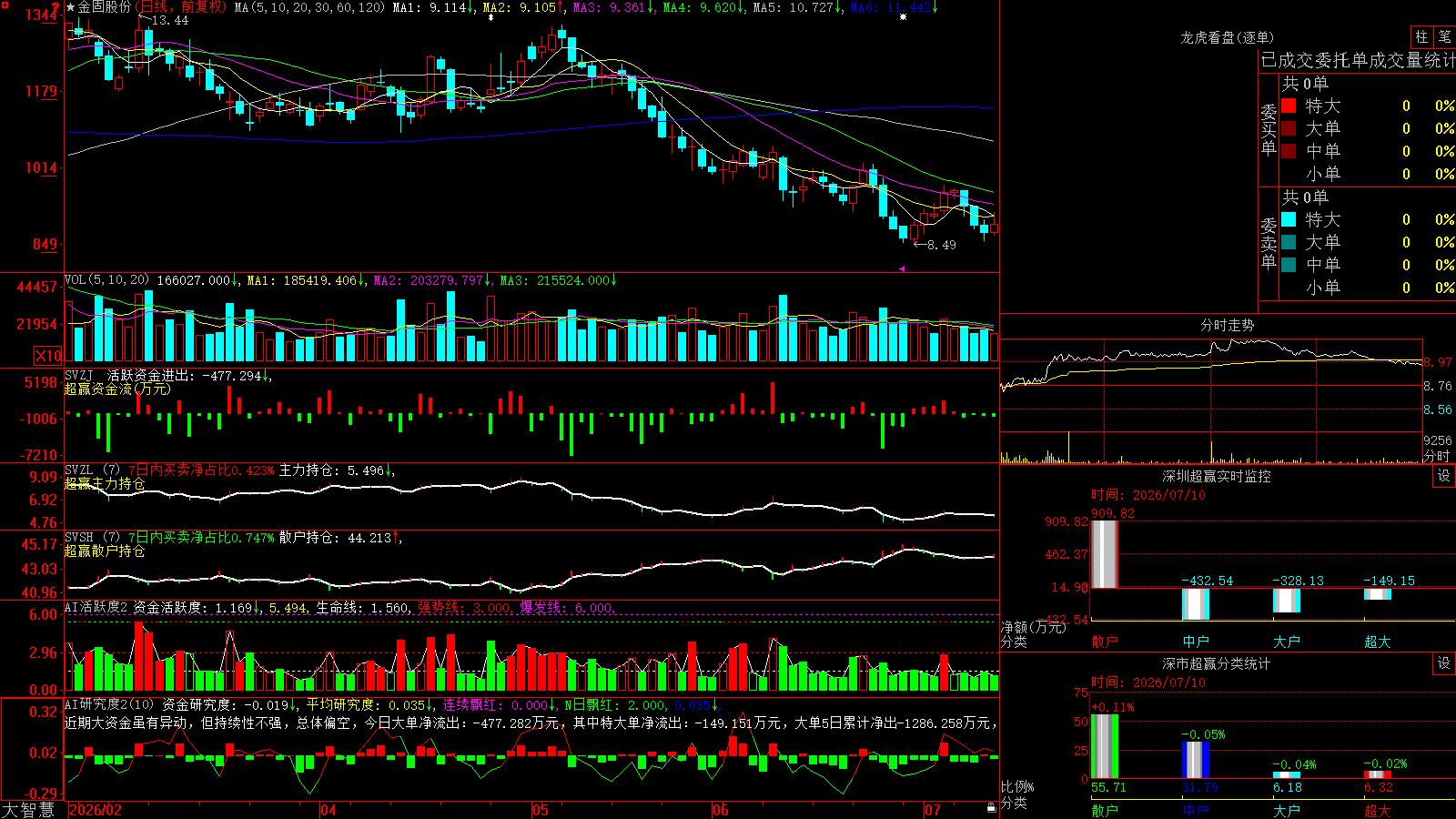Click the 8.49 low price annotation
The width and height of the screenshot is (1456, 819).
pyautogui.click(x=941, y=245)
